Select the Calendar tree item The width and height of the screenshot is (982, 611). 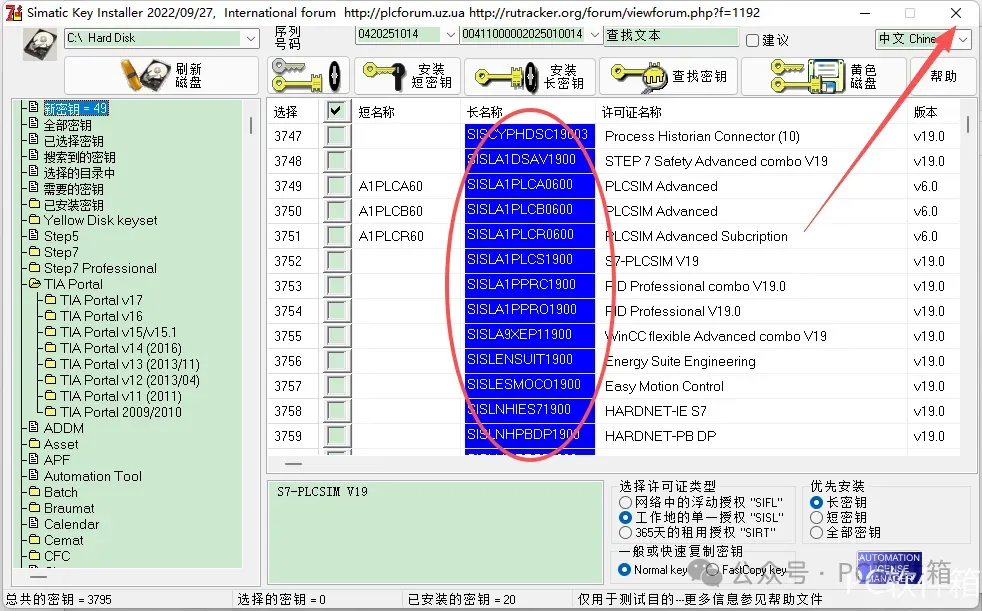(71, 524)
